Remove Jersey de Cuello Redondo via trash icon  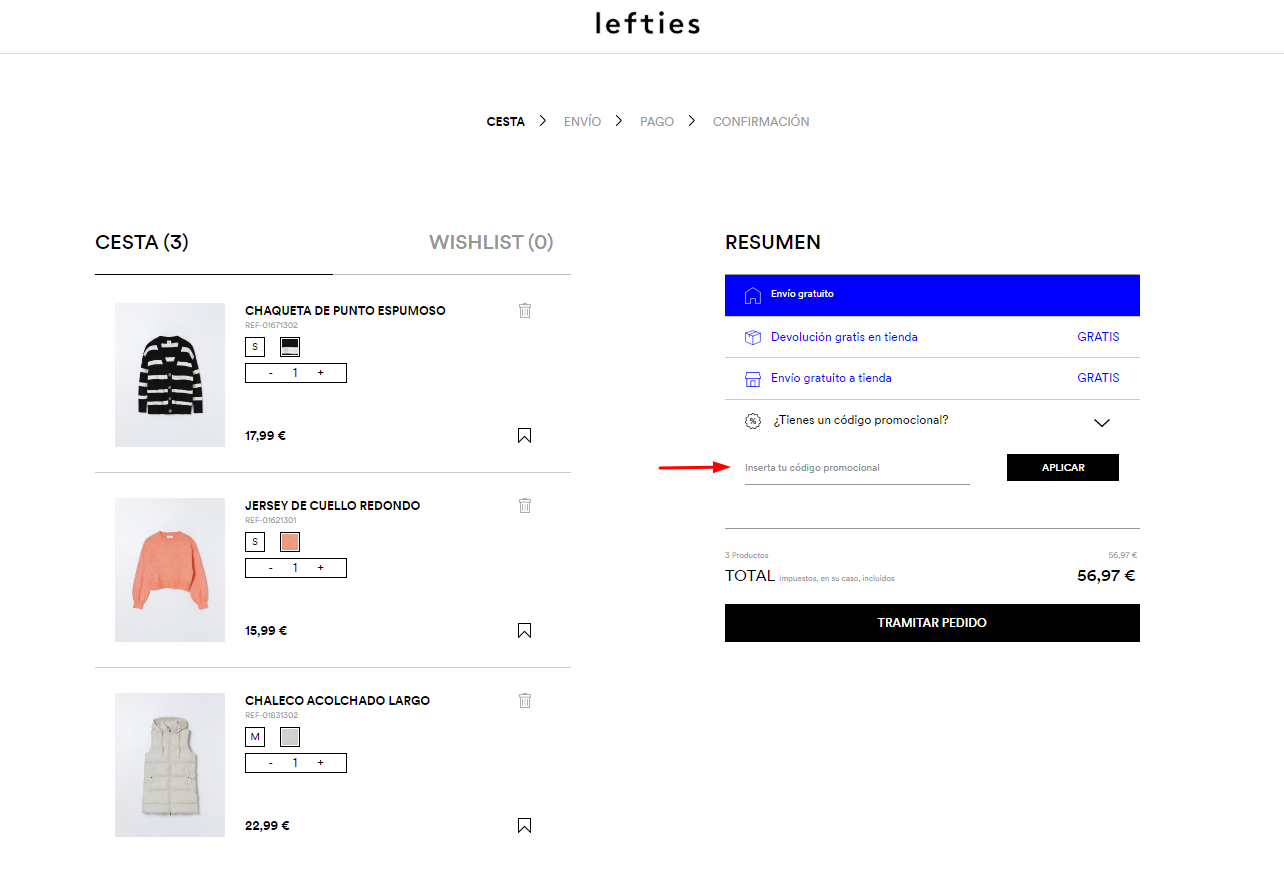point(525,505)
